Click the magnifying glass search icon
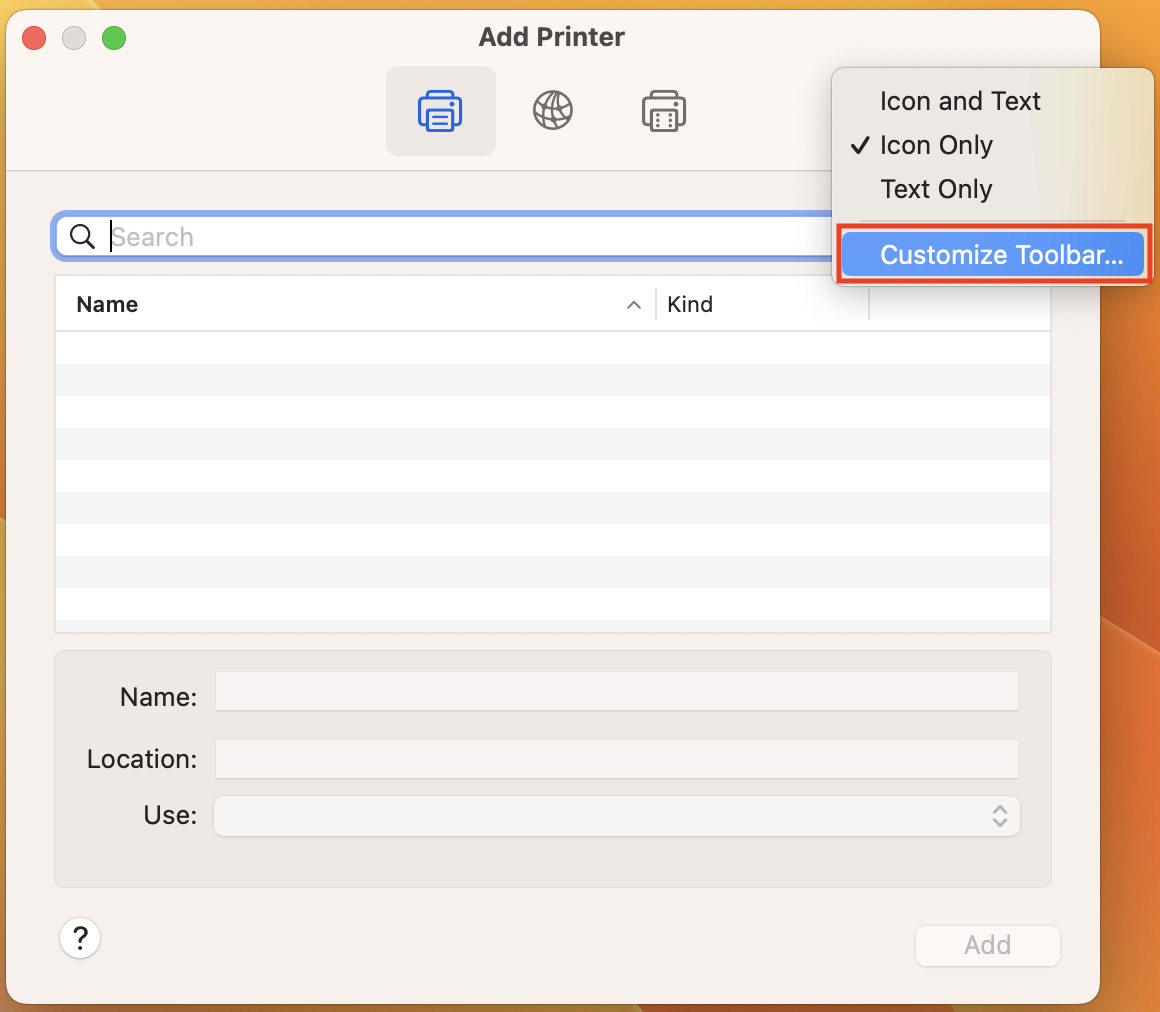 pos(82,237)
